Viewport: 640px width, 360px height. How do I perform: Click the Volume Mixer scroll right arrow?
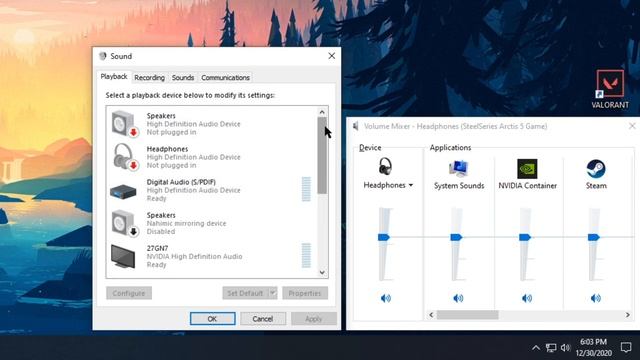(x=628, y=315)
